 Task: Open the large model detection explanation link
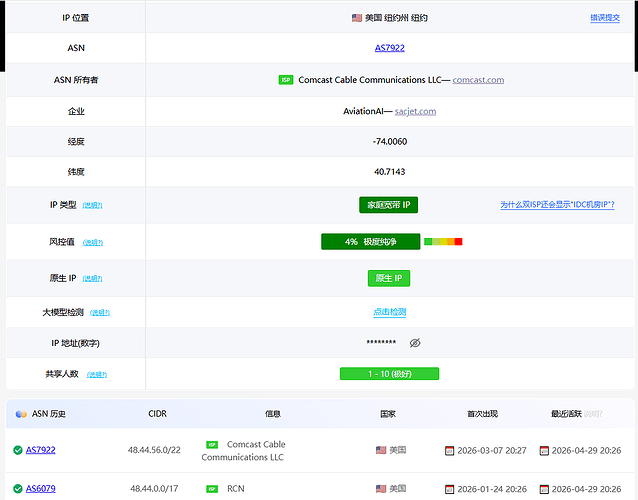[x=100, y=313]
